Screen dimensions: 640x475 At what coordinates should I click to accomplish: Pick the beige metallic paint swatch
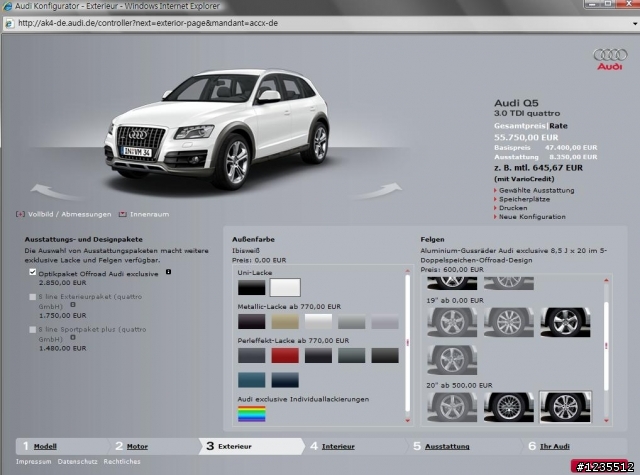coord(285,322)
